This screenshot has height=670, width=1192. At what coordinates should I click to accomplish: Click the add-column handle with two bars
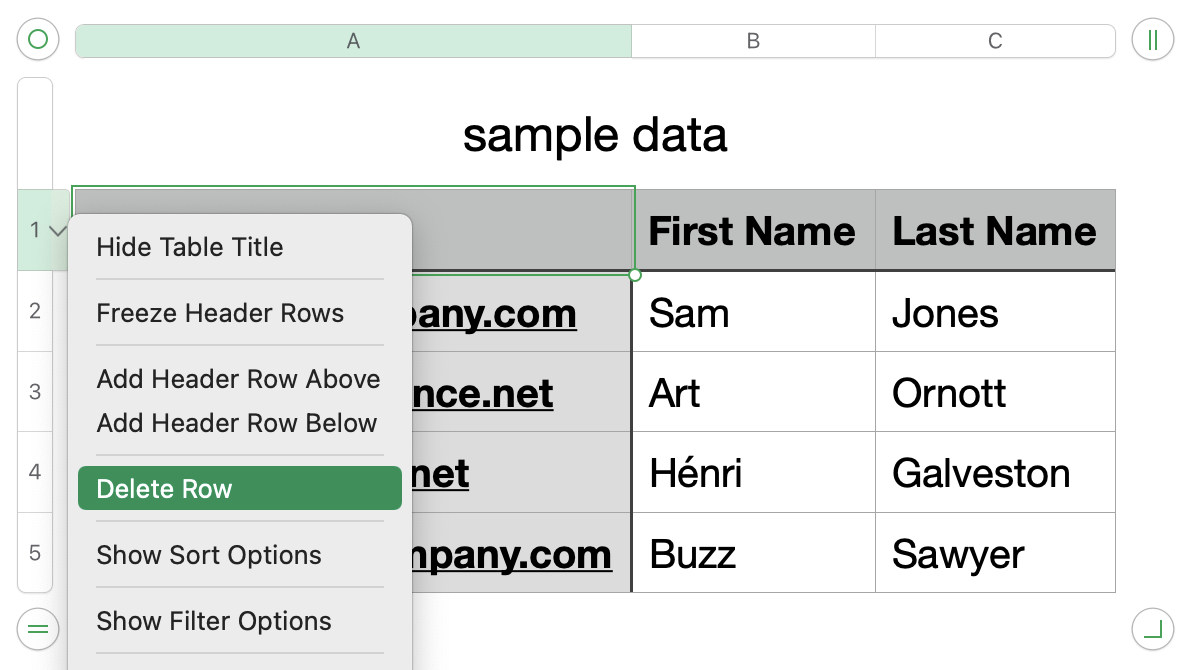1152,40
